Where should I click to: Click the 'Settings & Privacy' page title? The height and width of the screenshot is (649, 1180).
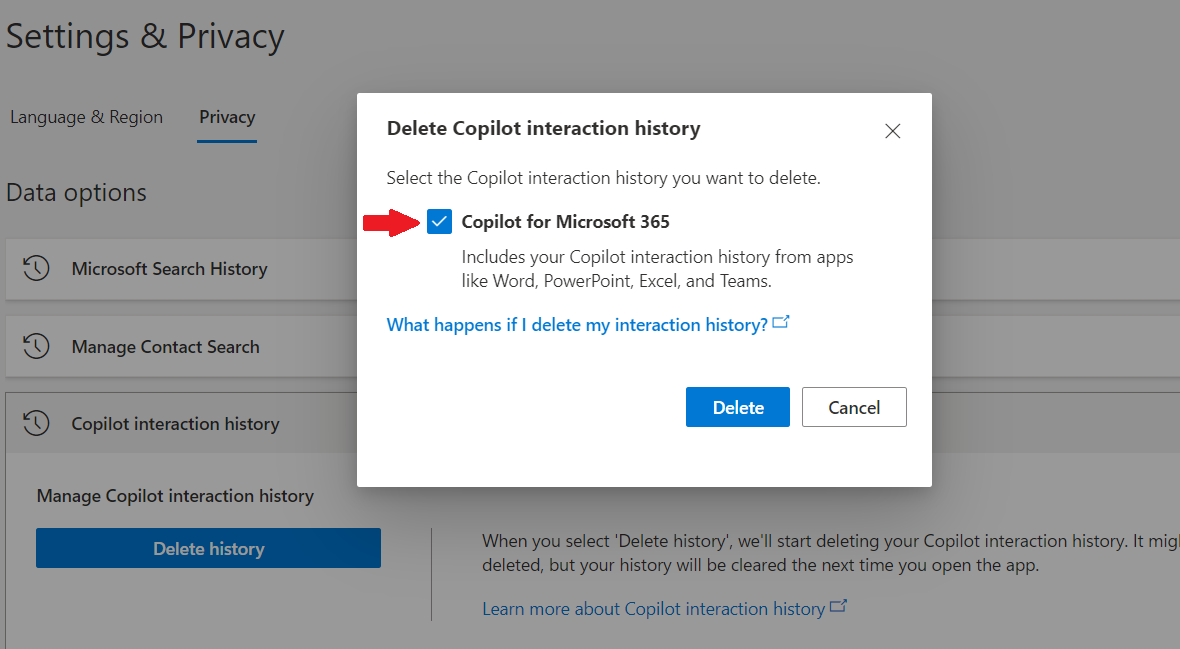pyautogui.click(x=145, y=36)
